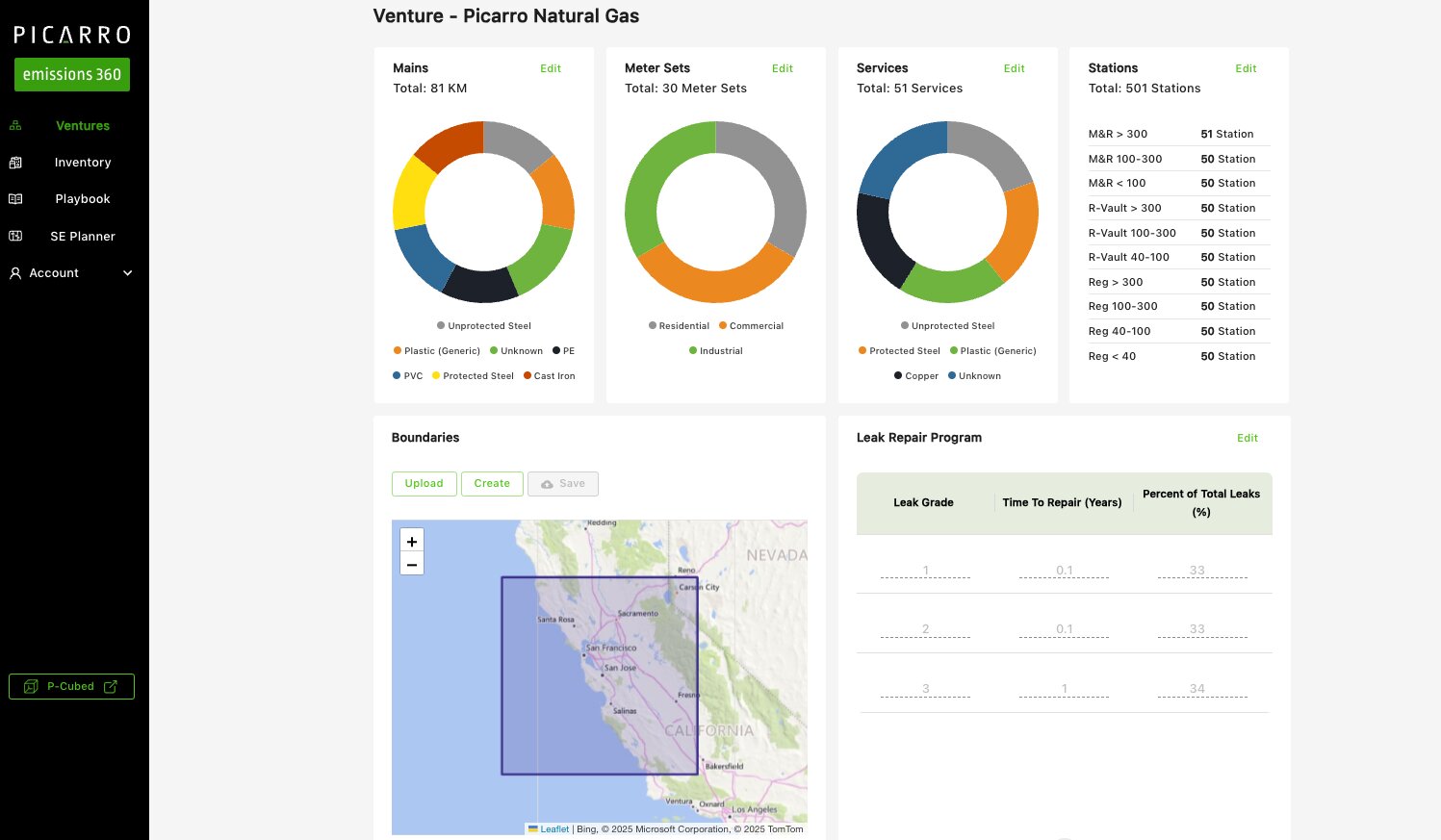This screenshot has height=840, width=1441.
Task: Click 'Venture - Picarro Natural Gas' heading
Action: pos(506,16)
